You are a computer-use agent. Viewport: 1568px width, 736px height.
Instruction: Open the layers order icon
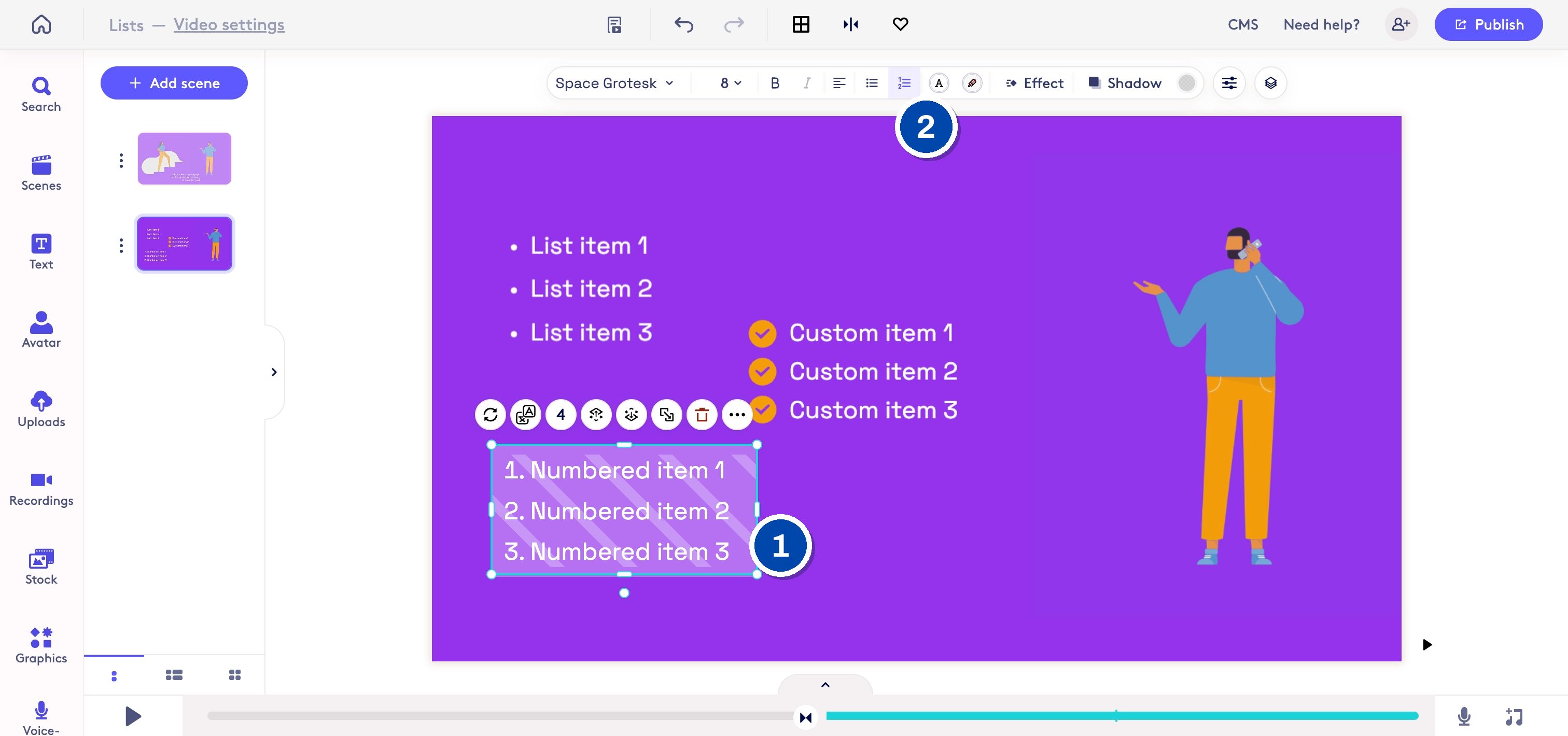[1270, 83]
